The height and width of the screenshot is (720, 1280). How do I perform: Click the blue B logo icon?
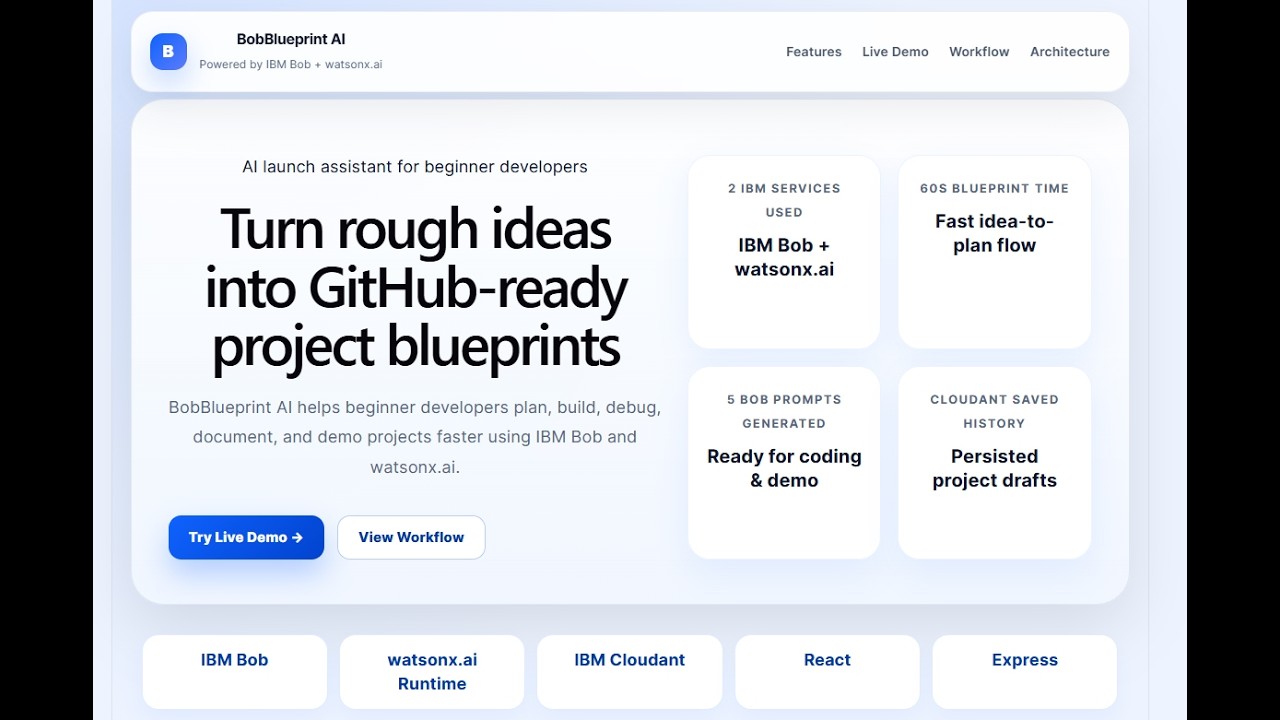(x=168, y=51)
